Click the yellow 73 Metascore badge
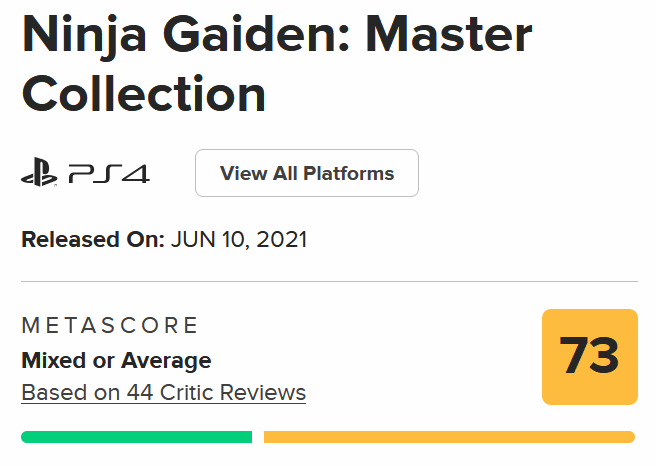 click(x=589, y=357)
